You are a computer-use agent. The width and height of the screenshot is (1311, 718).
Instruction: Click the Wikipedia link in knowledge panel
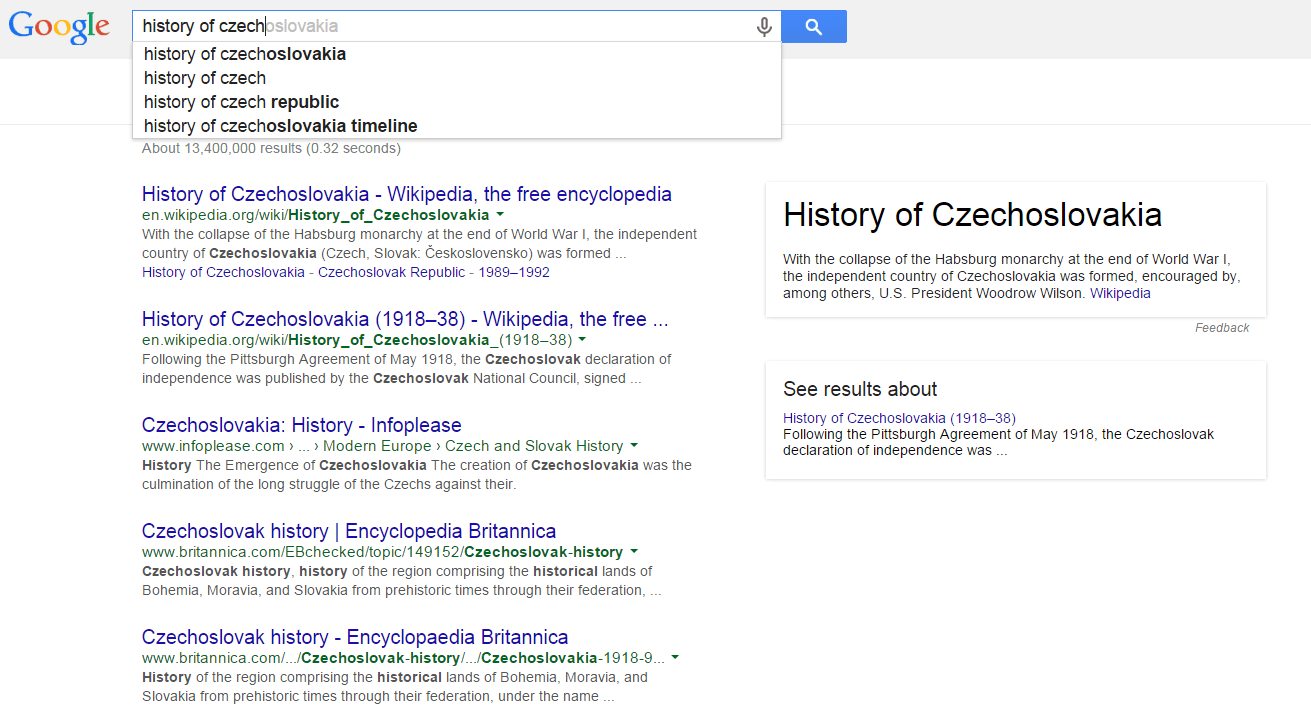(1120, 293)
